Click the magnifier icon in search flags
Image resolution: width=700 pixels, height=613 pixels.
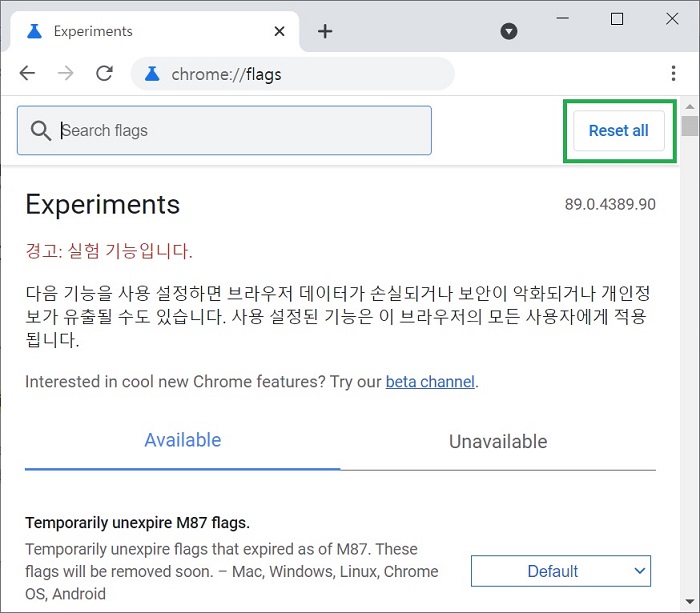41,131
